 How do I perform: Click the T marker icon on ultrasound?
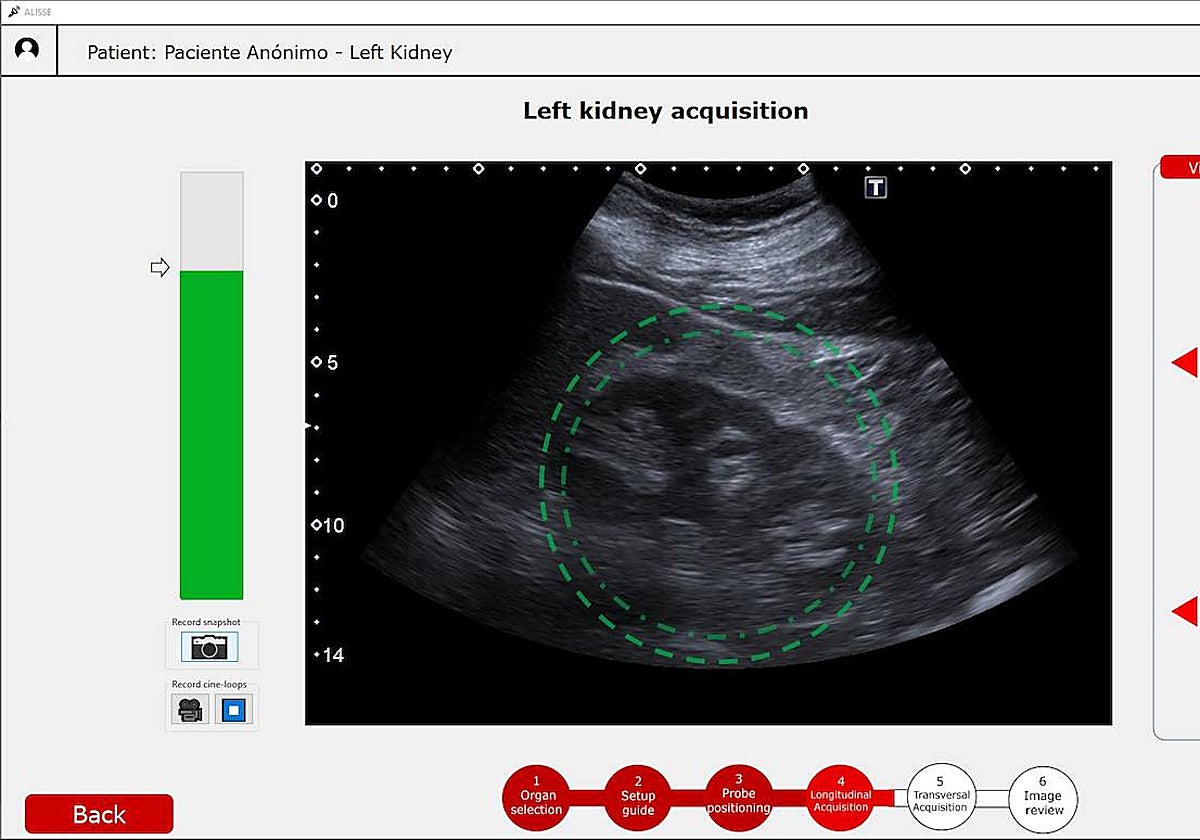click(876, 187)
